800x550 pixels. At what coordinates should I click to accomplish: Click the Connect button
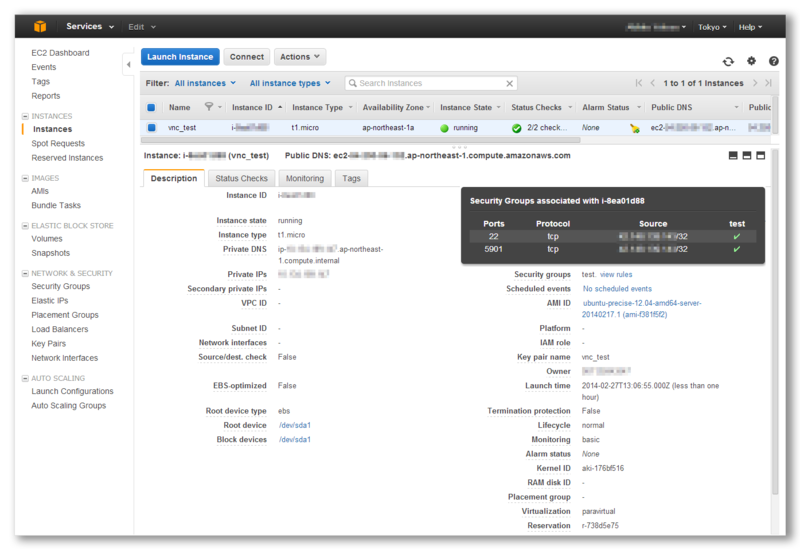tap(247, 57)
